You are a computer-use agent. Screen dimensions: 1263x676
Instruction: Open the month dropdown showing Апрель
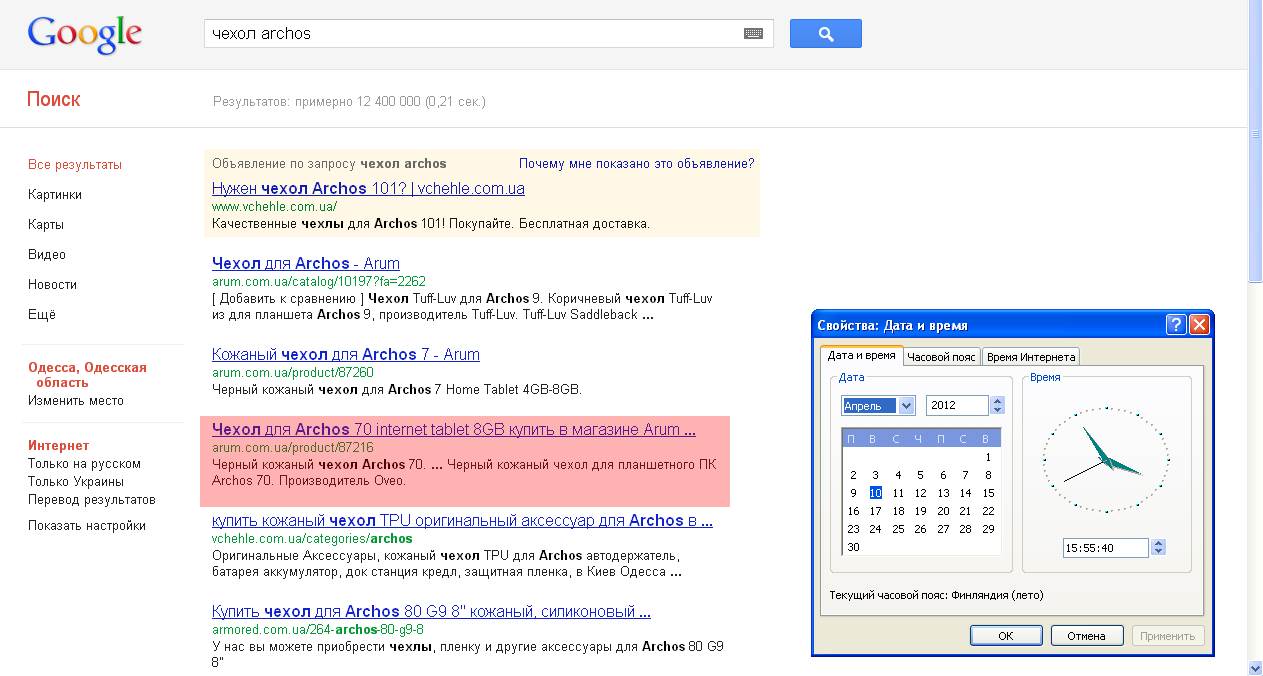pyautogui.click(x=907, y=406)
